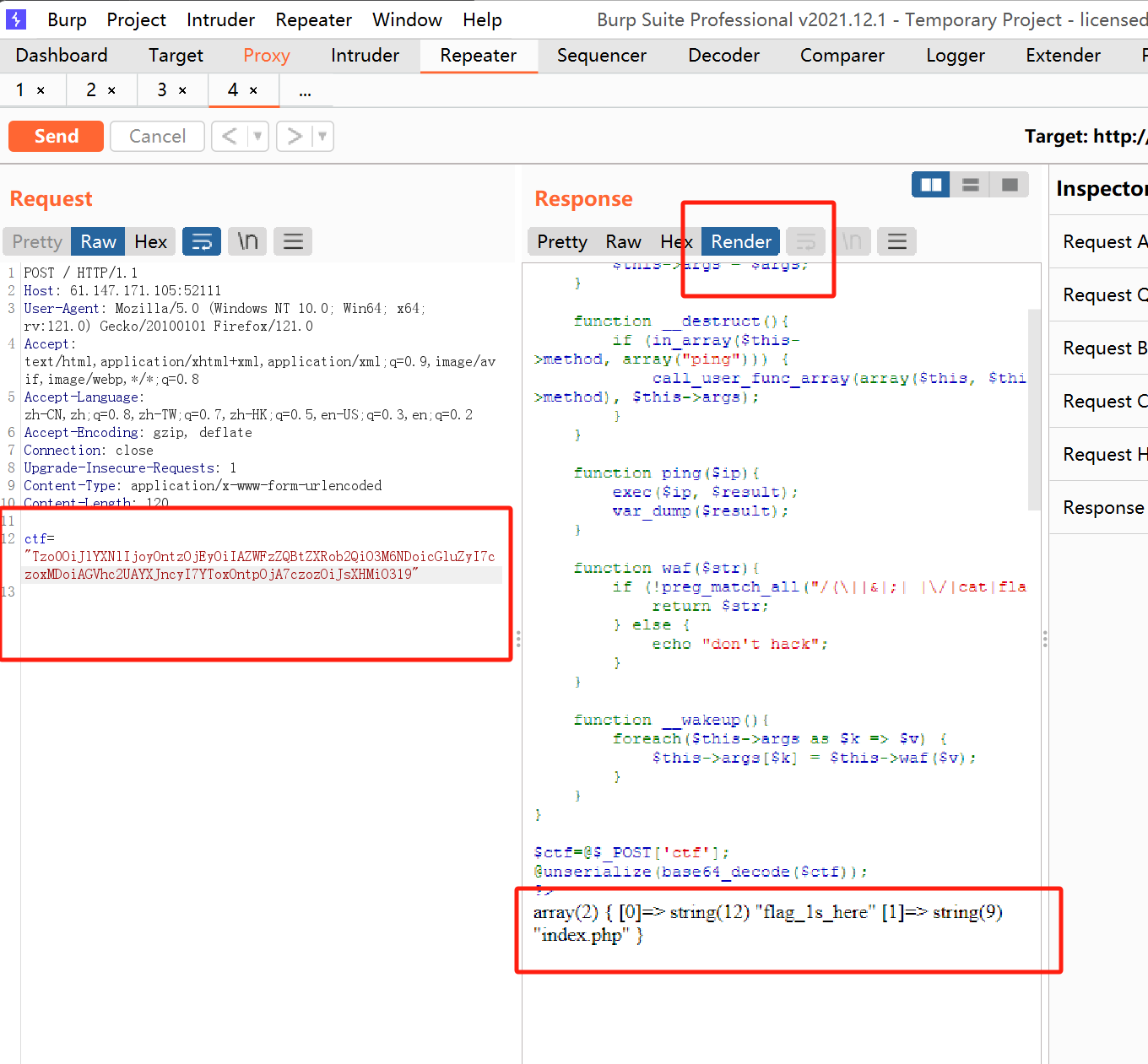Switch to the Comparer tab
The width and height of the screenshot is (1148, 1064).
842,56
